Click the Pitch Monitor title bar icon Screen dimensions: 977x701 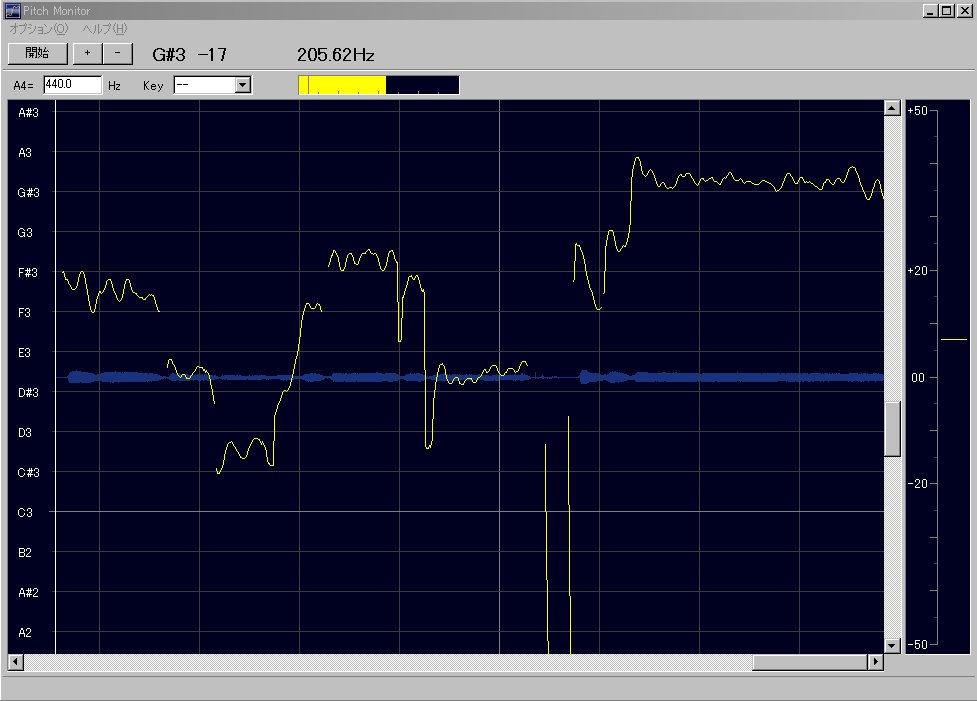click(12, 11)
